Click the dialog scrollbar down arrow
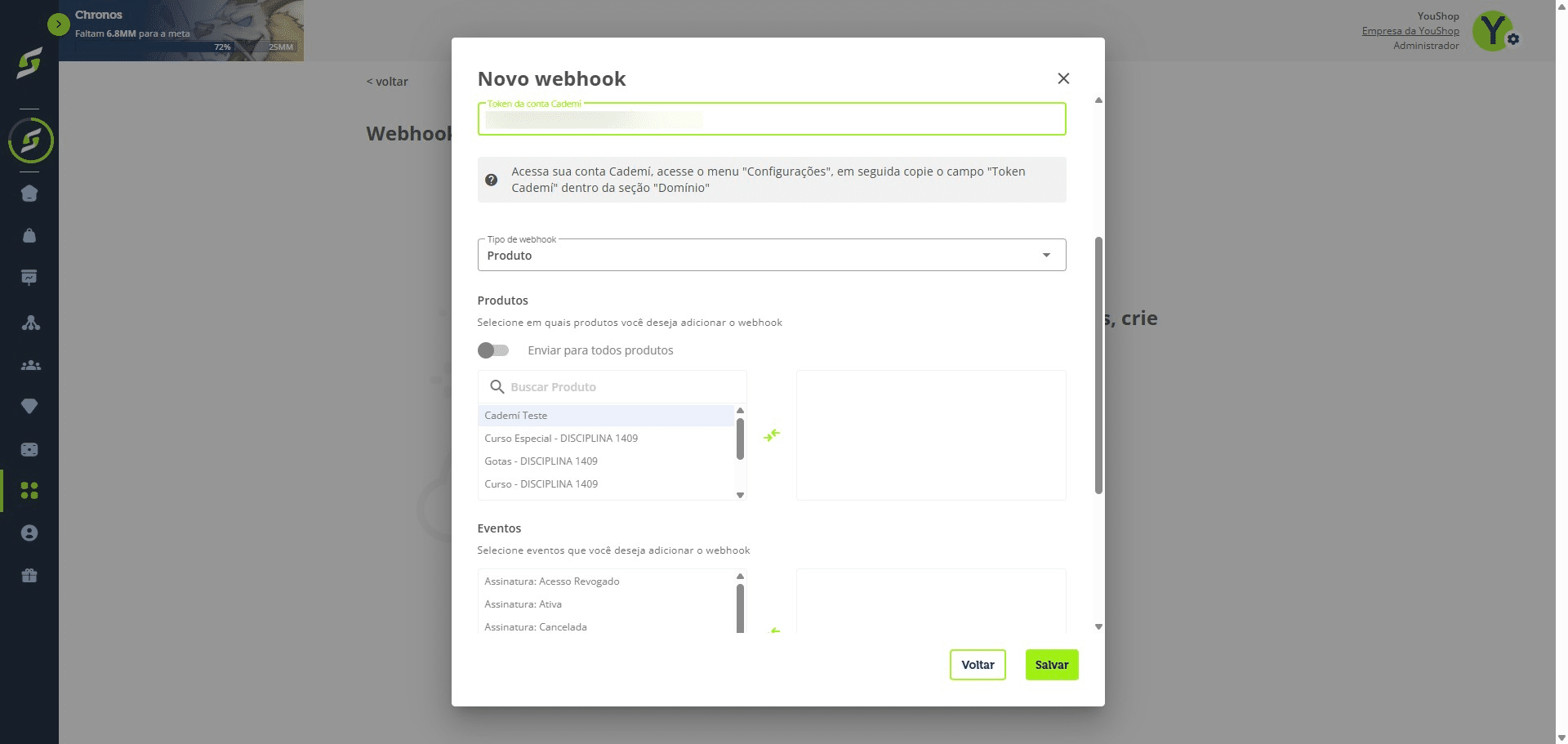The height and width of the screenshot is (744, 1568). [1098, 627]
